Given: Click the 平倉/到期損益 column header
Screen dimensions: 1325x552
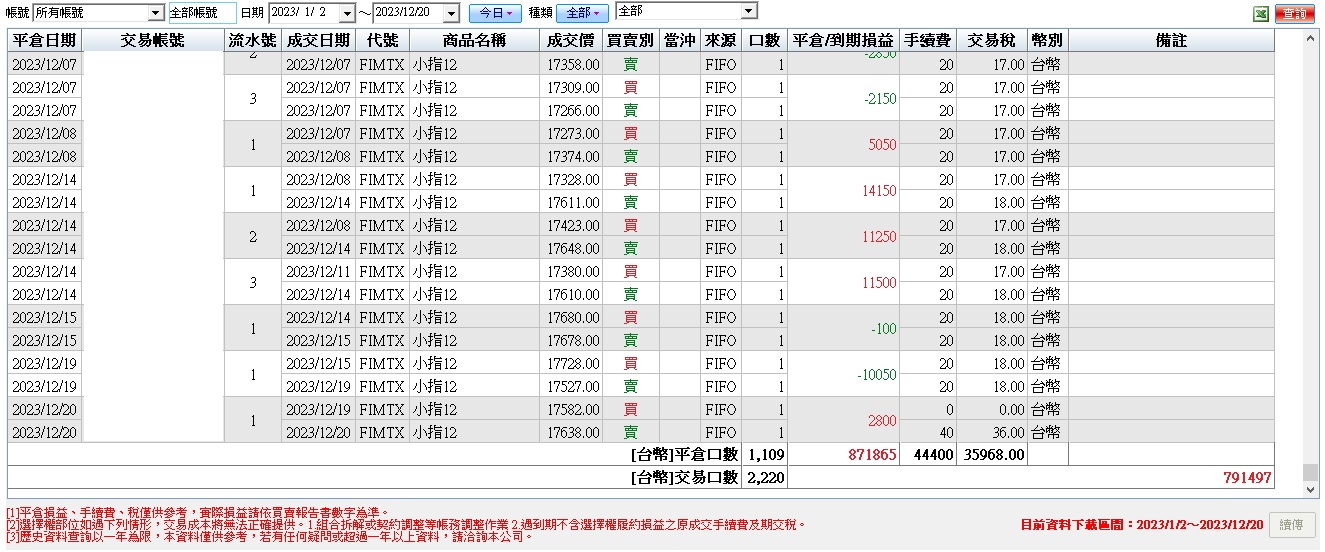Looking at the screenshot, I should (843, 40).
